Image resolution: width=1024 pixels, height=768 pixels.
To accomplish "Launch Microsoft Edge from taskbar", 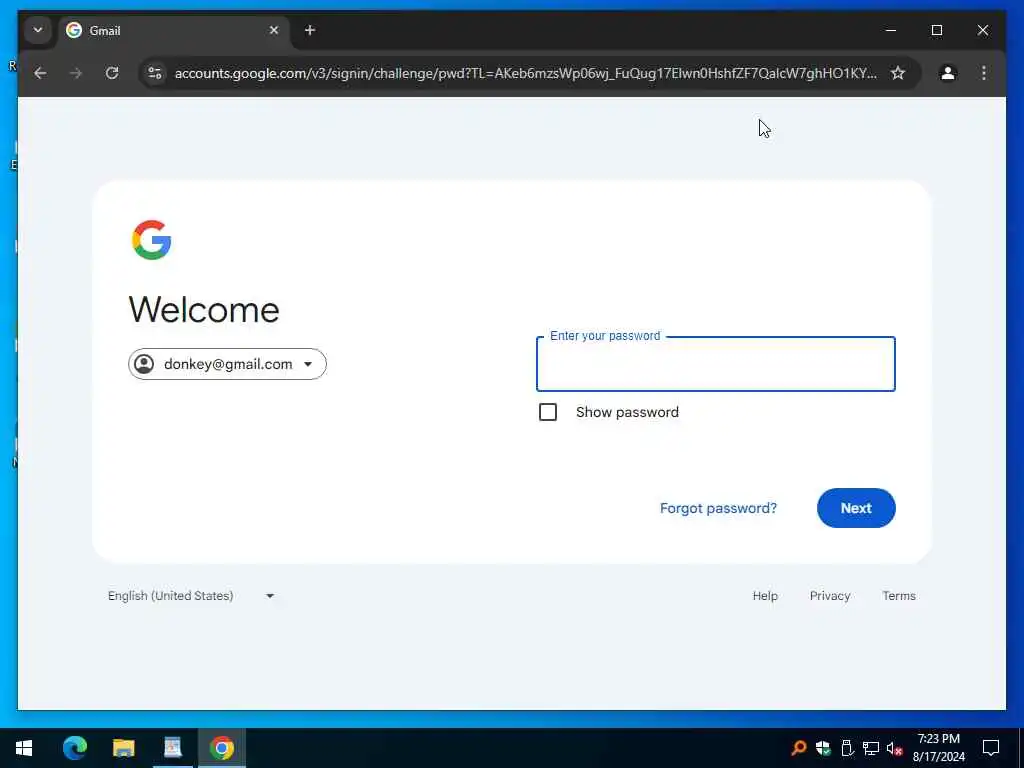I will (x=74, y=748).
